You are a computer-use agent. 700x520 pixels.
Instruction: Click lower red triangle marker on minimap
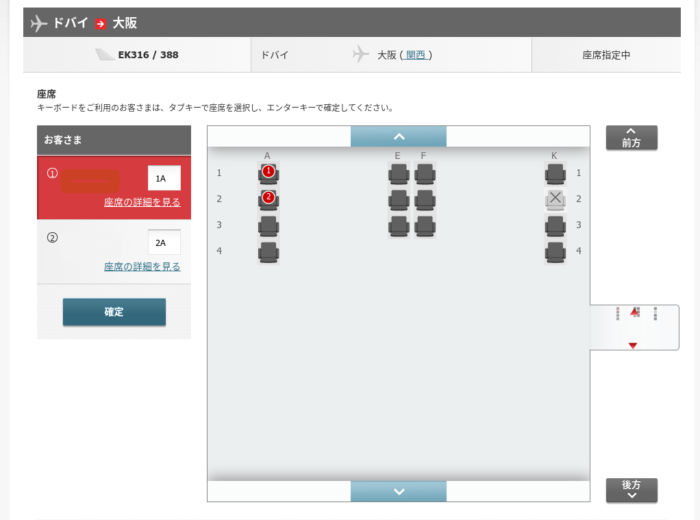coord(633,345)
